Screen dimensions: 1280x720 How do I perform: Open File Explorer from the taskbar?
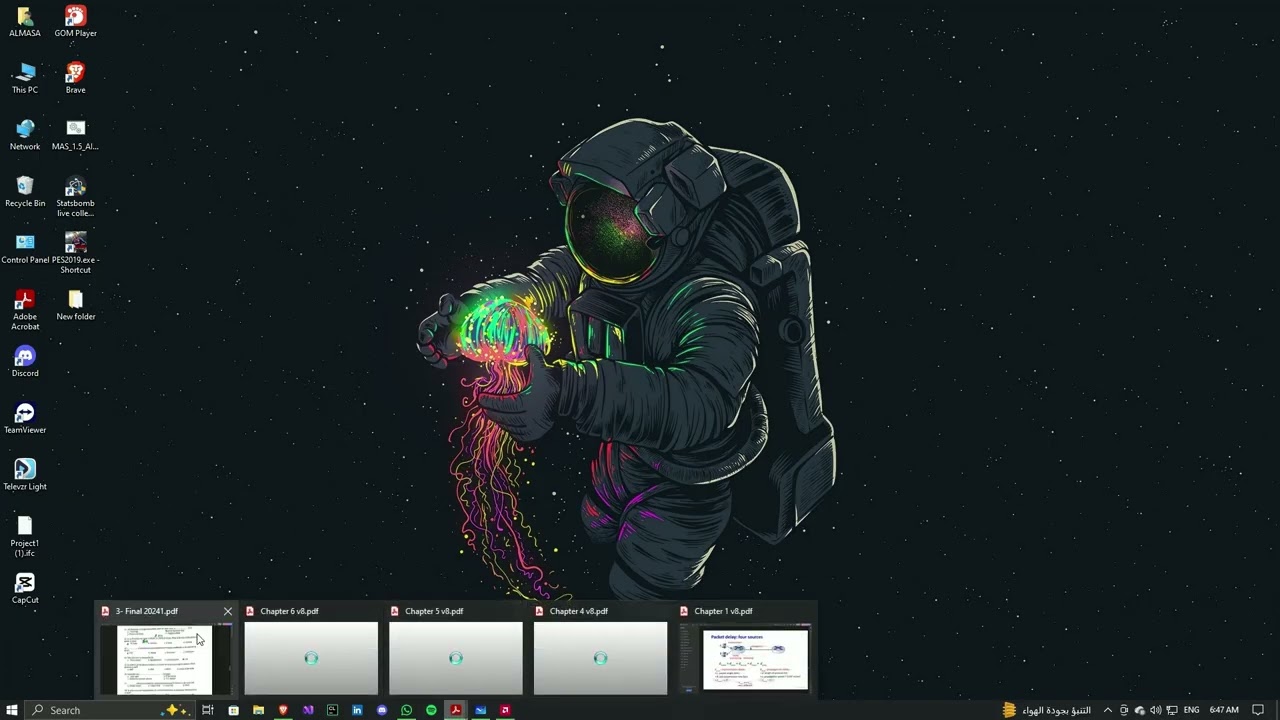click(x=258, y=710)
